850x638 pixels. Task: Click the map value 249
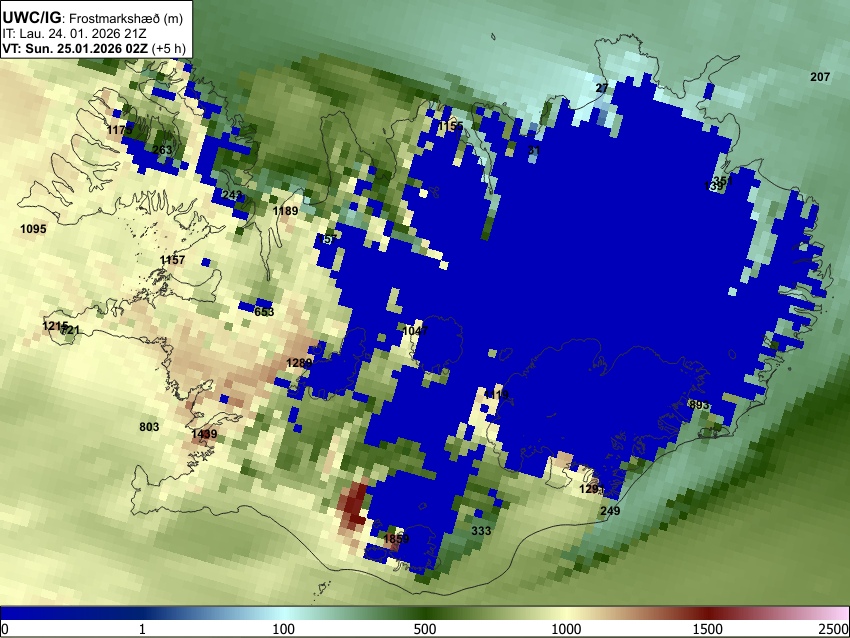click(x=610, y=511)
